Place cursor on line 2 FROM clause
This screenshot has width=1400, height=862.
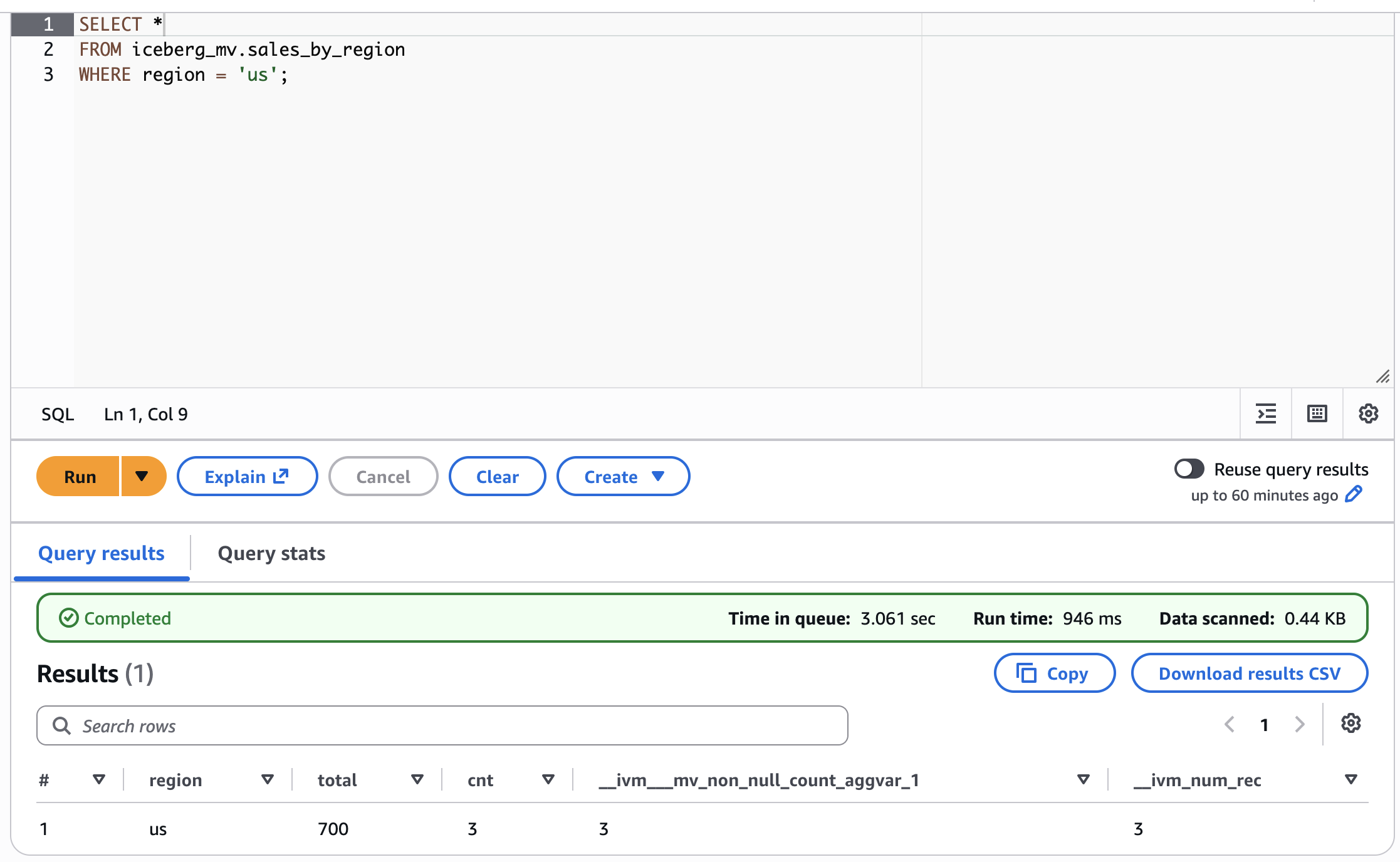coord(242,49)
